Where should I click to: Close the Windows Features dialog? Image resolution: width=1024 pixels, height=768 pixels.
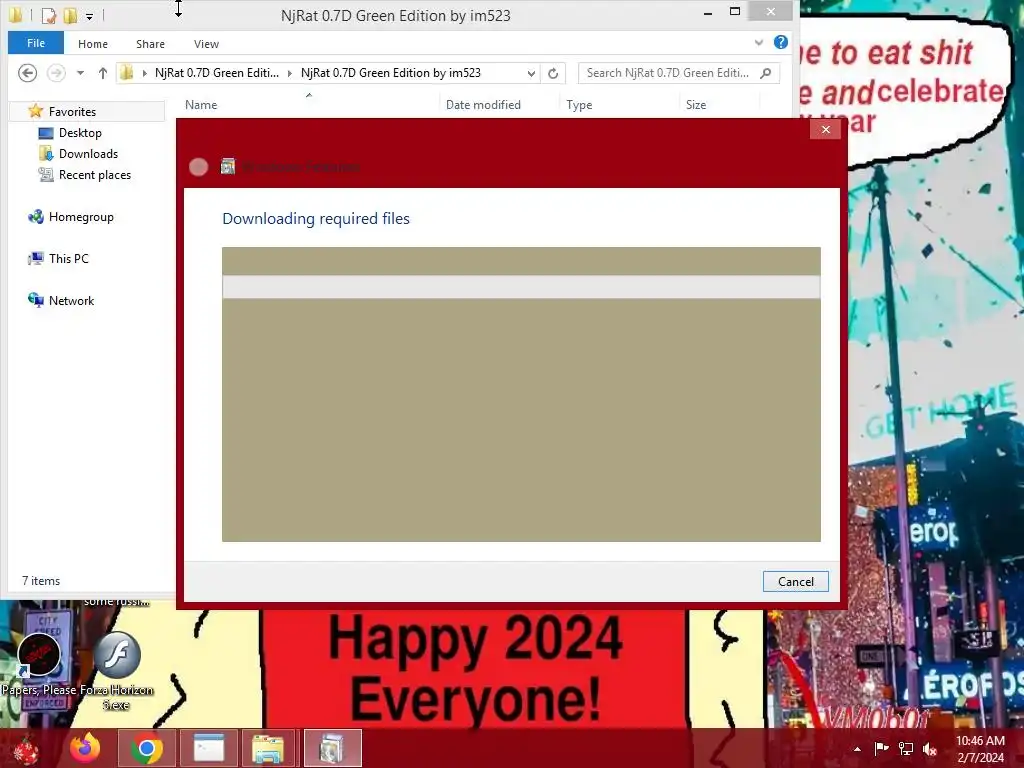point(825,129)
